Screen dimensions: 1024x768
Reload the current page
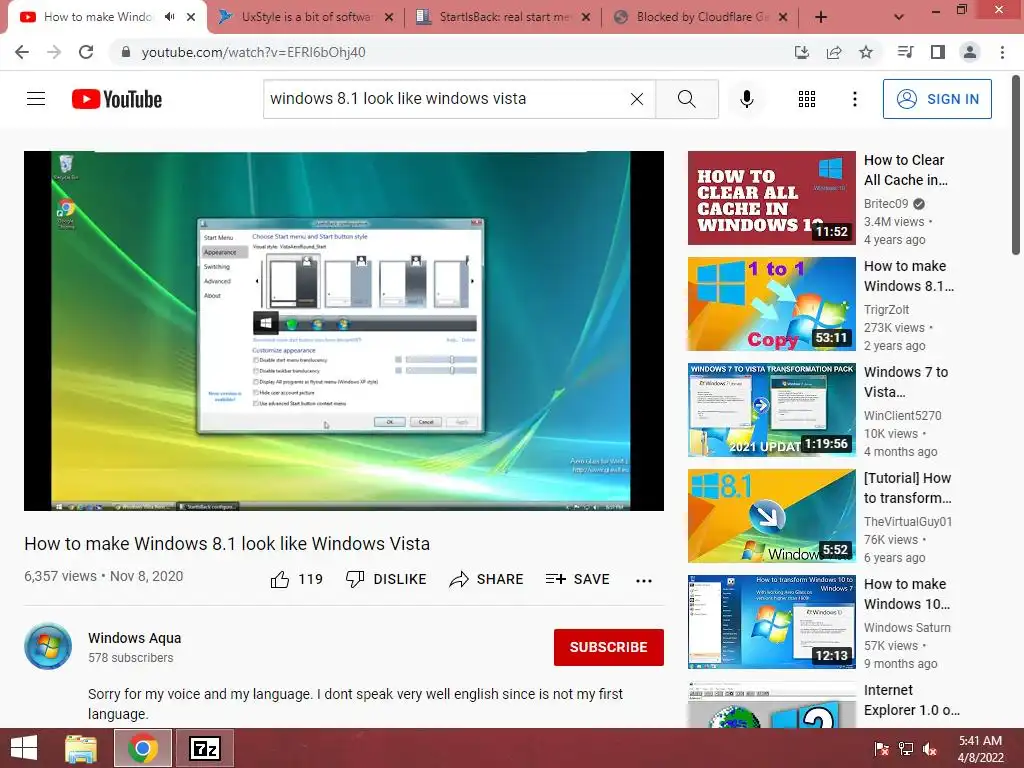pos(86,52)
